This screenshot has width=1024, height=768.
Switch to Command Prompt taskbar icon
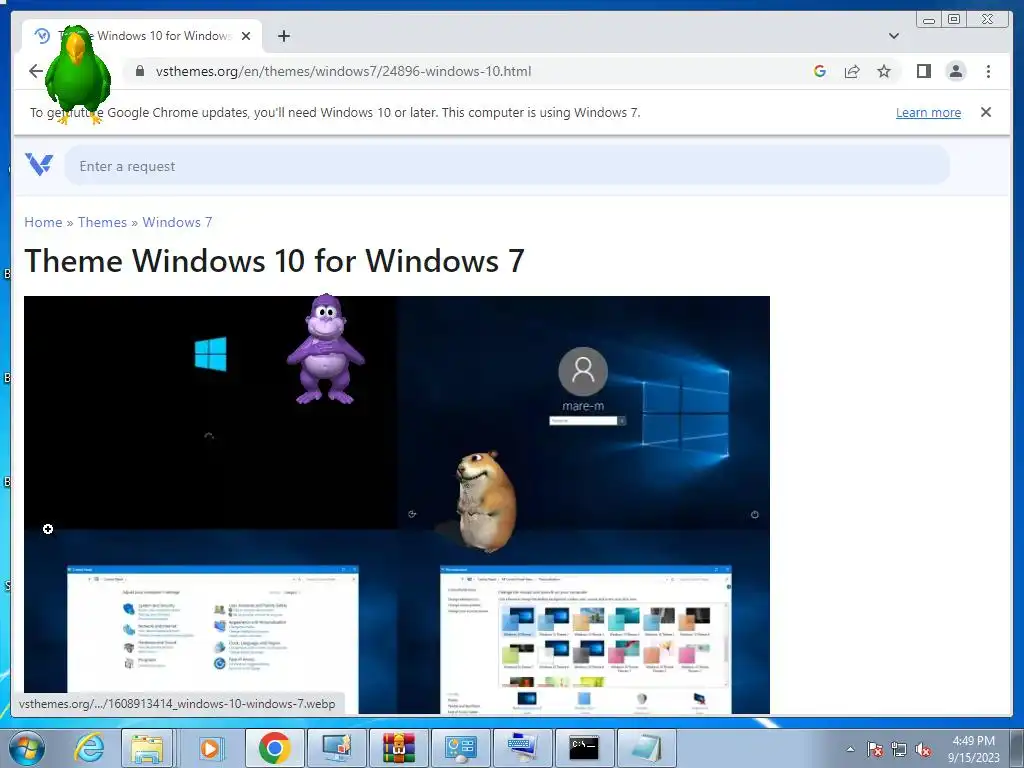click(x=584, y=748)
